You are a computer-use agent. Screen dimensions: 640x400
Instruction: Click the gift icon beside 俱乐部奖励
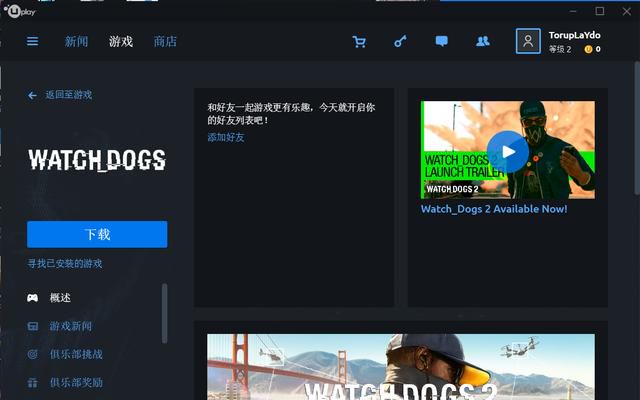coord(33,383)
